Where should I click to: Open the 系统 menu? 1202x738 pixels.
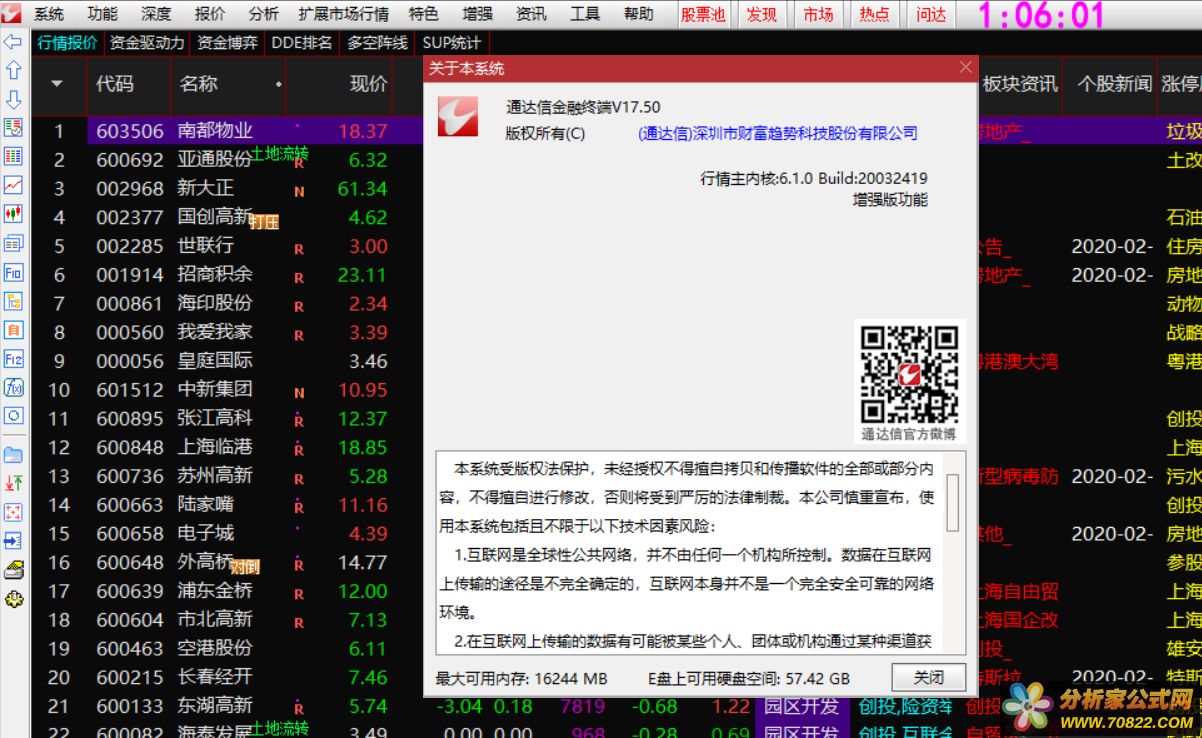pyautogui.click(x=49, y=14)
